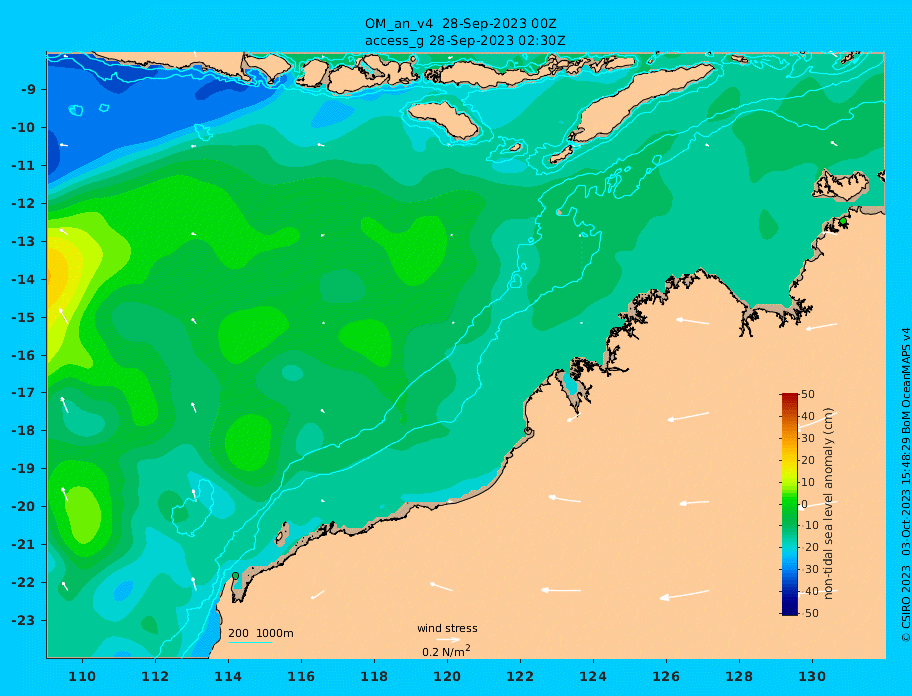Screen dimensions: 912x696
Task: Click the latitude label "-10"
Action: 24,127
